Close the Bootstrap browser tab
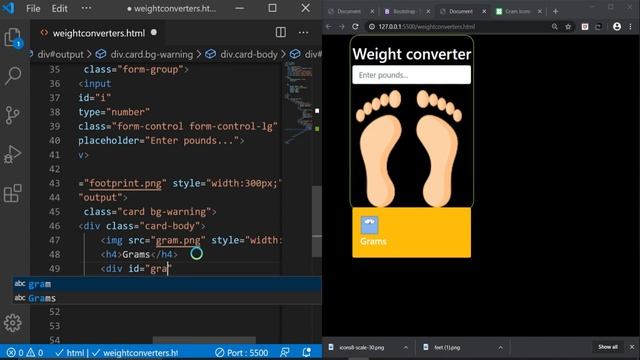 tap(428, 11)
